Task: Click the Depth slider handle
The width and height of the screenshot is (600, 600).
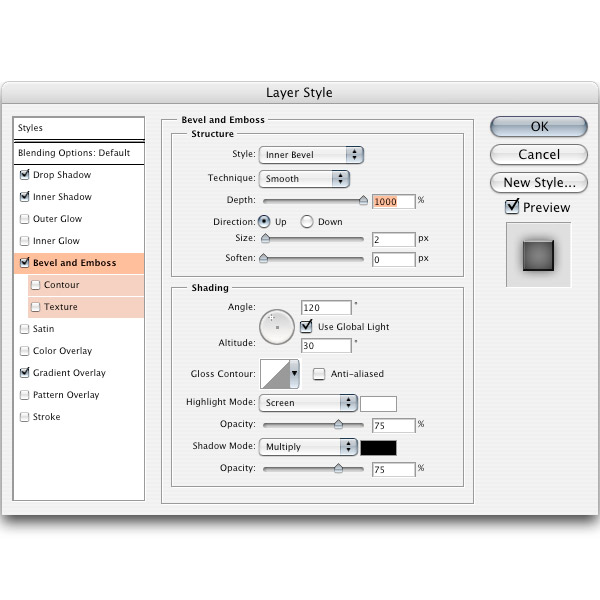Action: [x=363, y=201]
